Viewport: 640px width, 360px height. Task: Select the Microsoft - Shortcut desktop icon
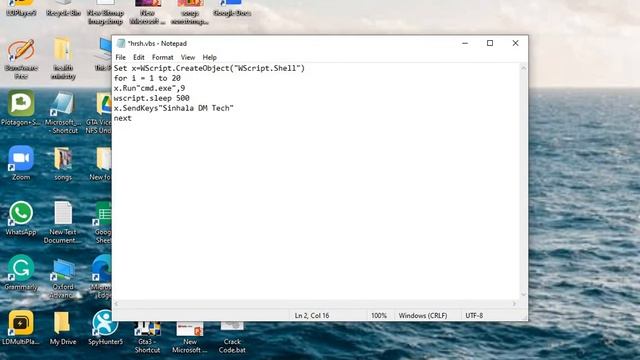pyautogui.click(x=62, y=104)
